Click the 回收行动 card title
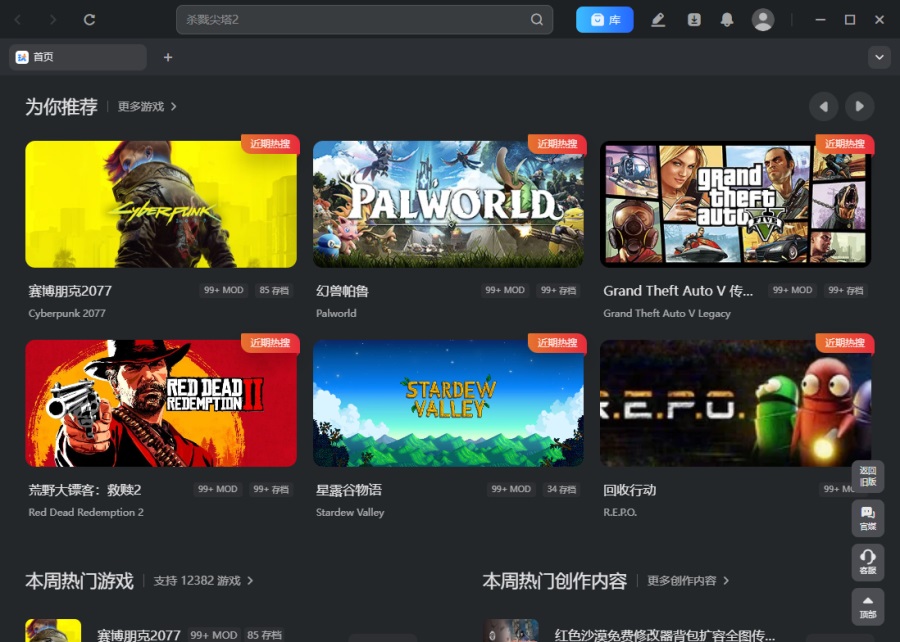900x642 pixels. click(x=630, y=490)
